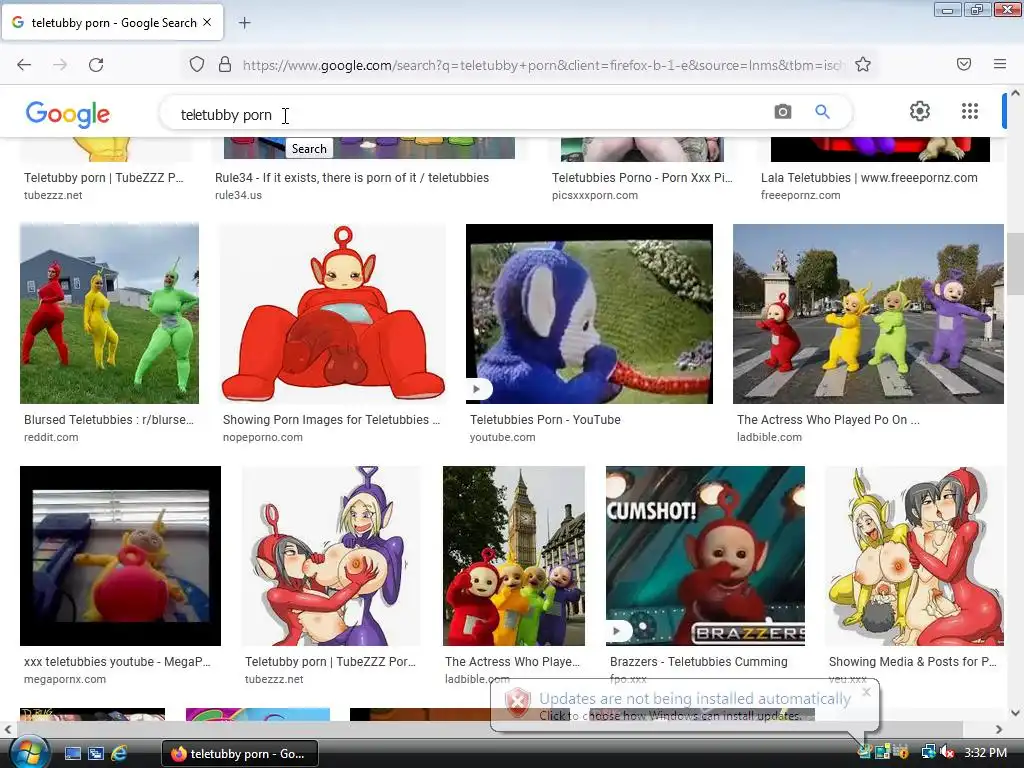Click the horizontal scrollbar right arrow
Image resolution: width=1024 pixels, height=768 pixels.
(x=999, y=729)
